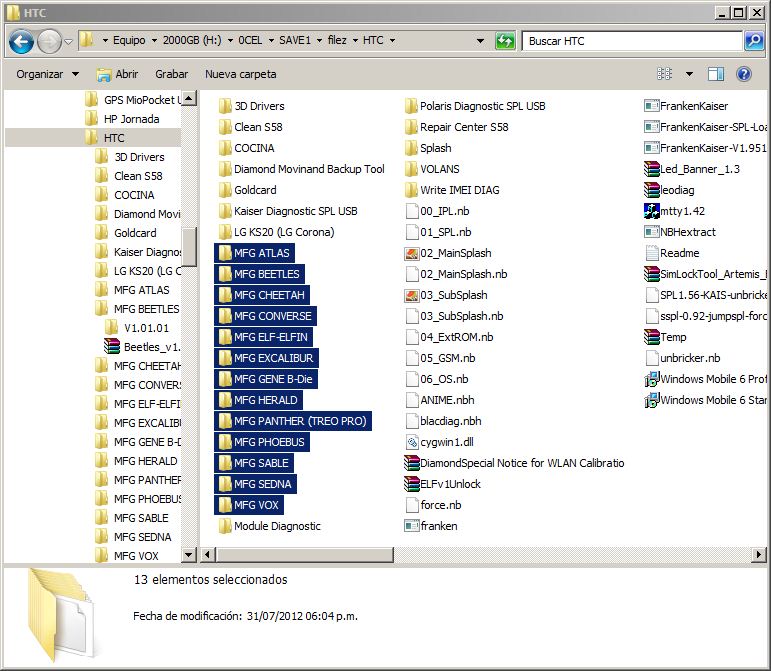
Task: Select the FrankenKaiser application icon
Action: click(x=652, y=106)
